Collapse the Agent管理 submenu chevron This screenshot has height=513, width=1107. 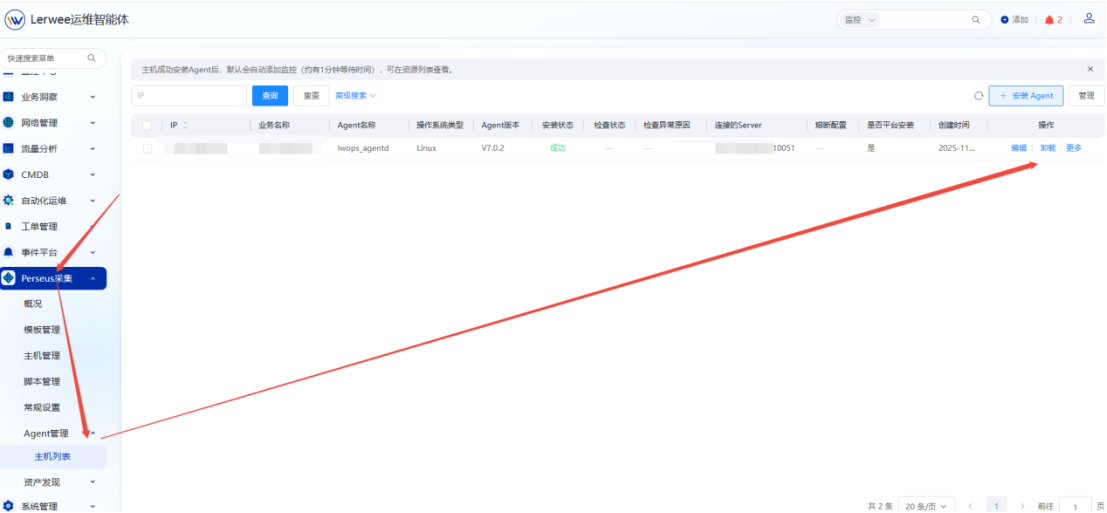coord(92,433)
